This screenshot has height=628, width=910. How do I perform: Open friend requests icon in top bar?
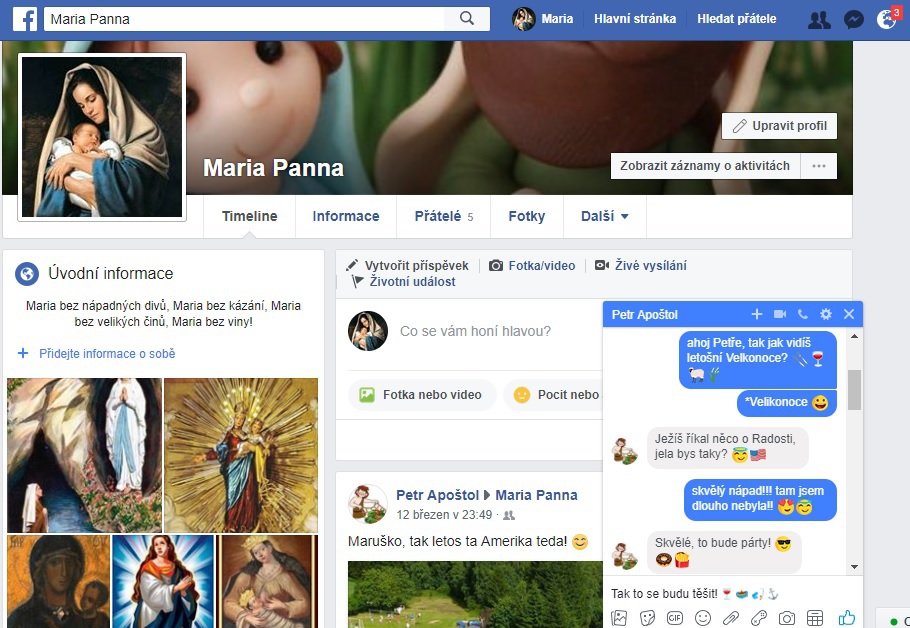819,20
